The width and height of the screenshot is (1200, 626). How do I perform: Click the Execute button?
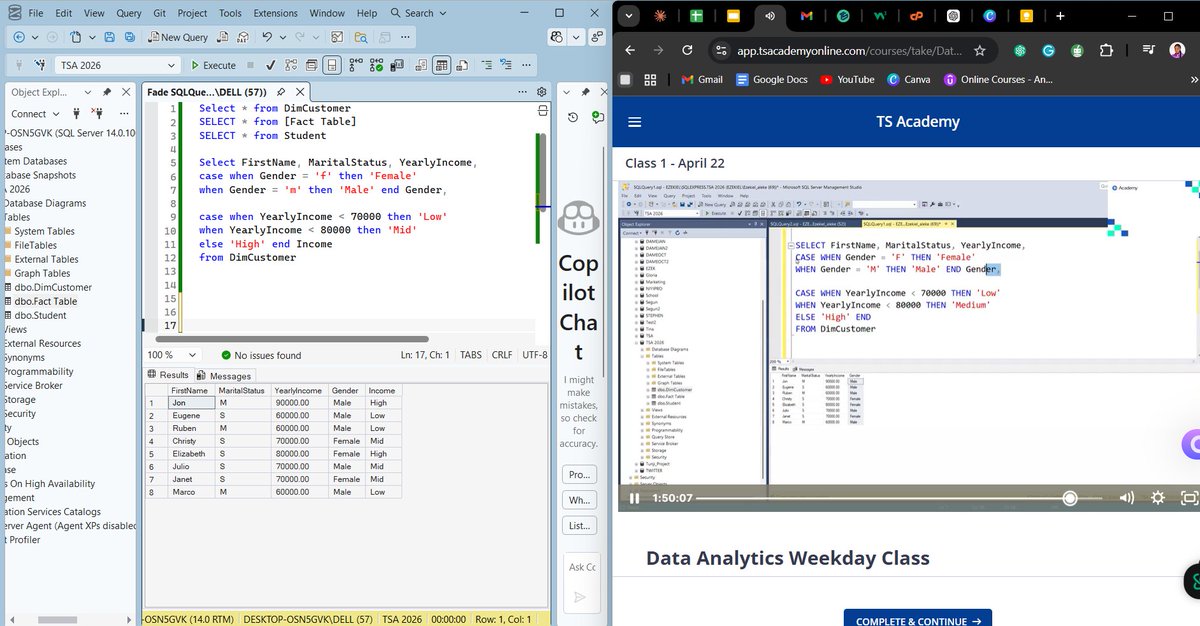pos(213,66)
